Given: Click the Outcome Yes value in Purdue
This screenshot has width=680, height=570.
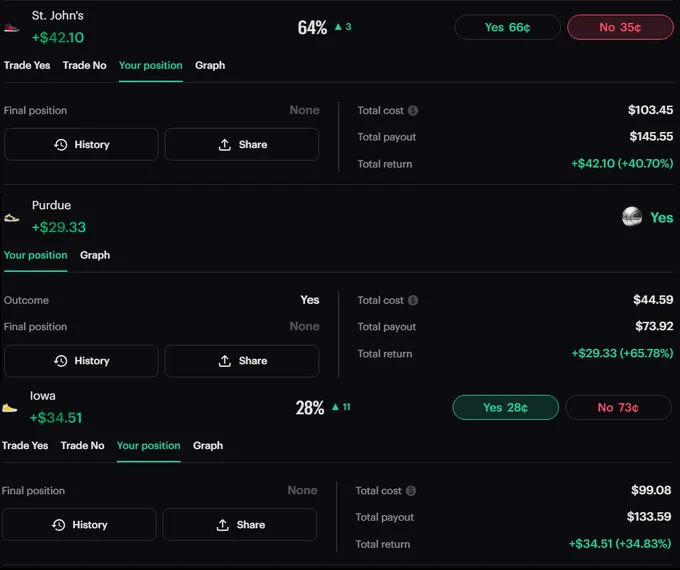Looking at the screenshot, I should click(310, 300).
